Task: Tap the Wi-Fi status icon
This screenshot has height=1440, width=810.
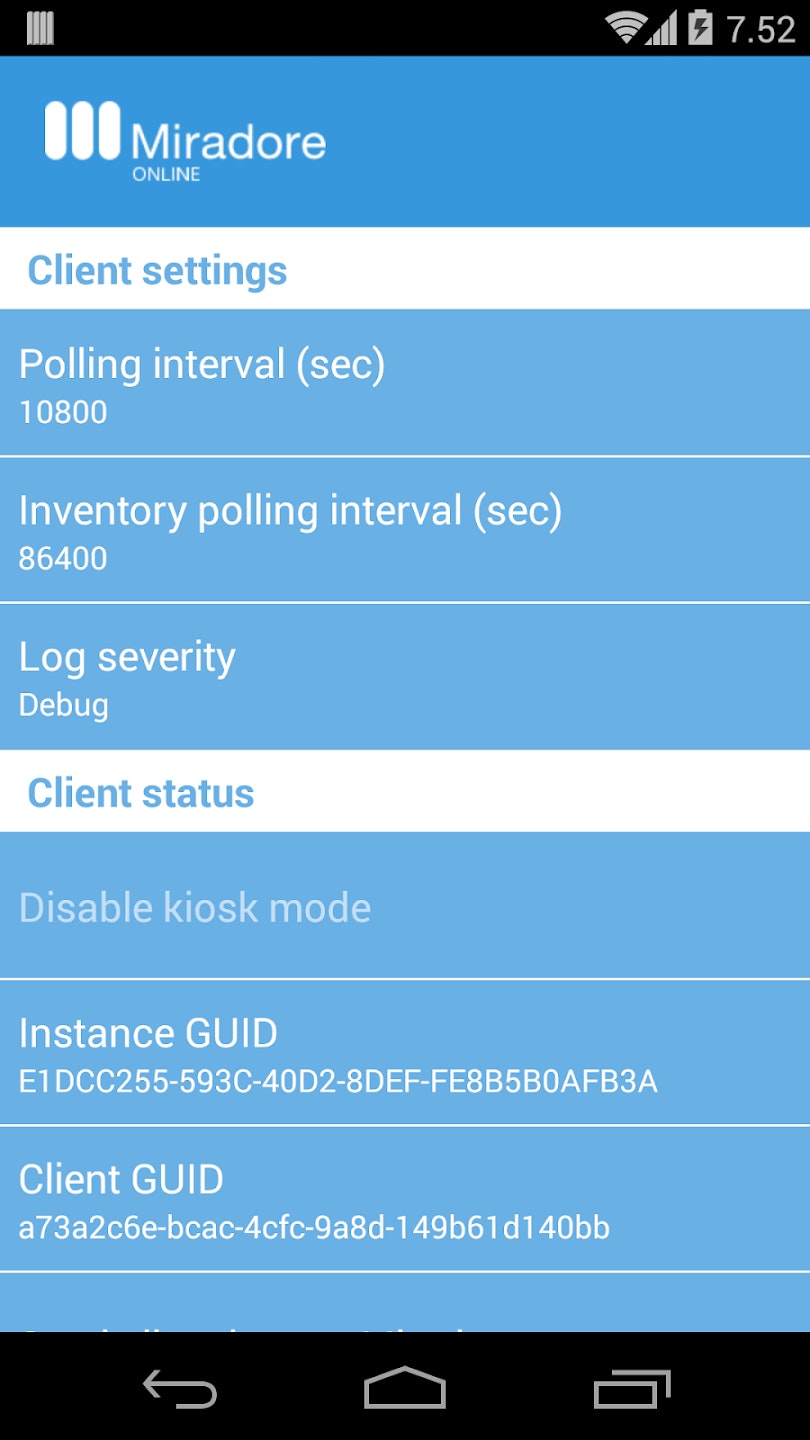Action: point(626,28)
